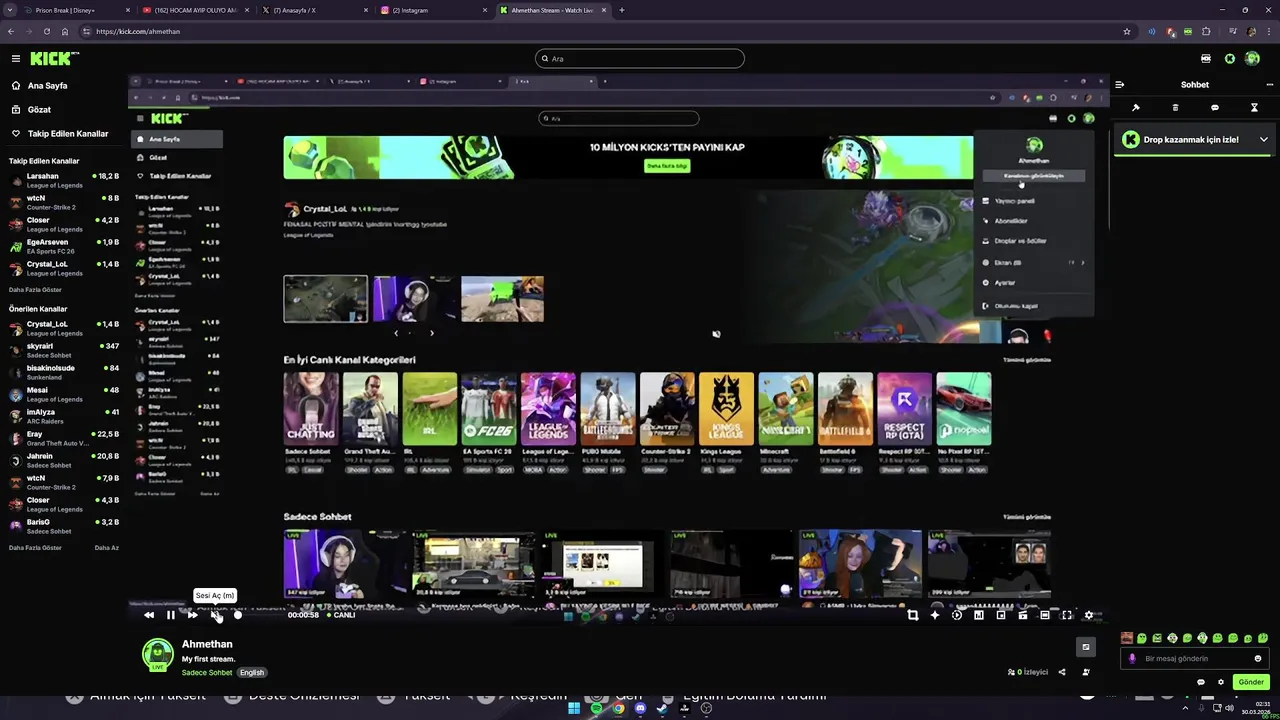Open BarisG recommended channel
The height and width of the screenshot is (720, 1280).
pyautogui.click(x=64, y=526)
